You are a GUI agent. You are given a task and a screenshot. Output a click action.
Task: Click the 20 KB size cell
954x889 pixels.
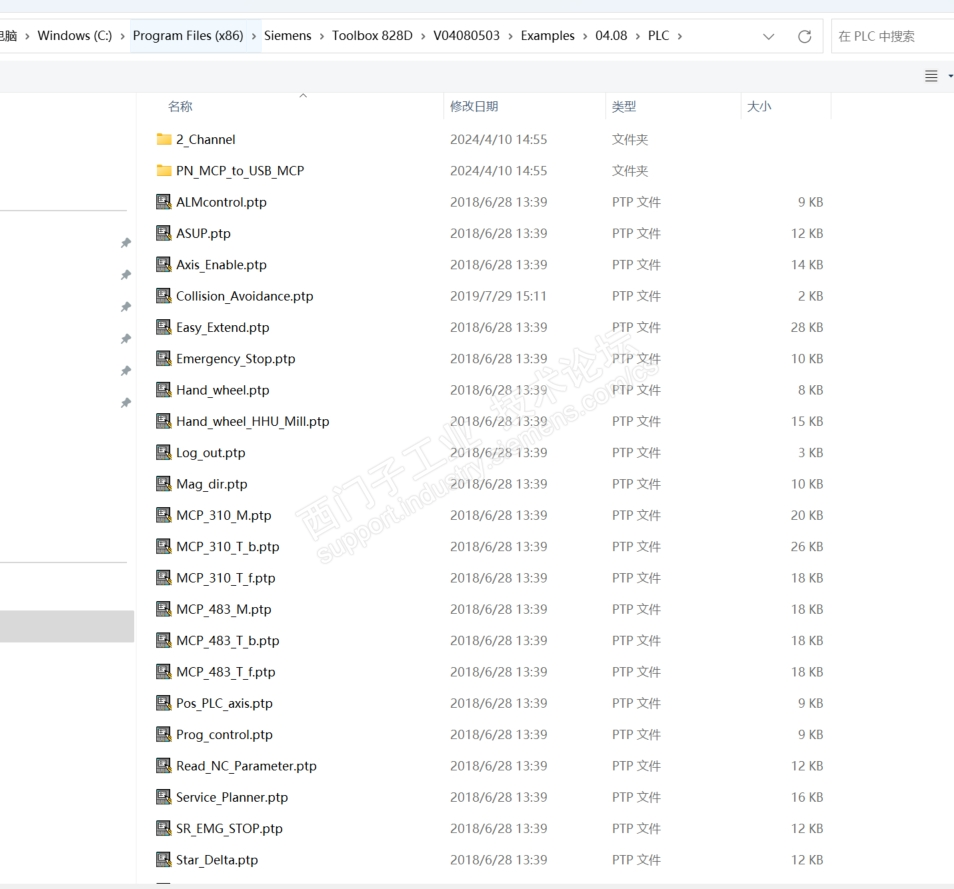pos(807,515)
